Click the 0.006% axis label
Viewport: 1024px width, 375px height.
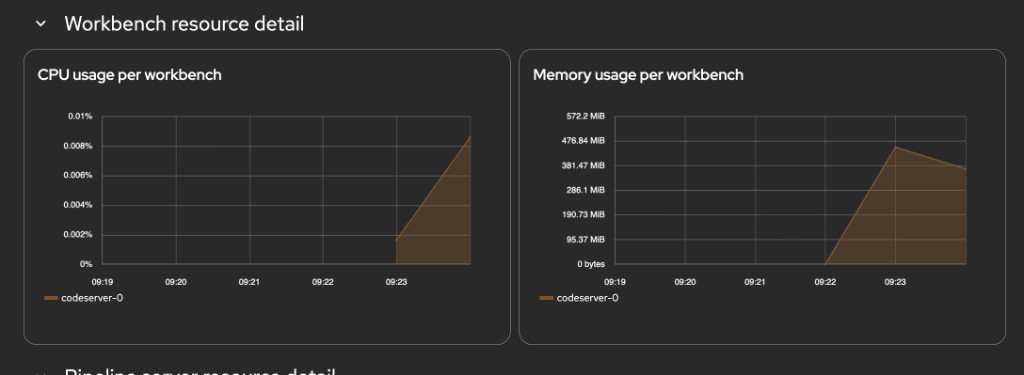click(x=78, y=176)
